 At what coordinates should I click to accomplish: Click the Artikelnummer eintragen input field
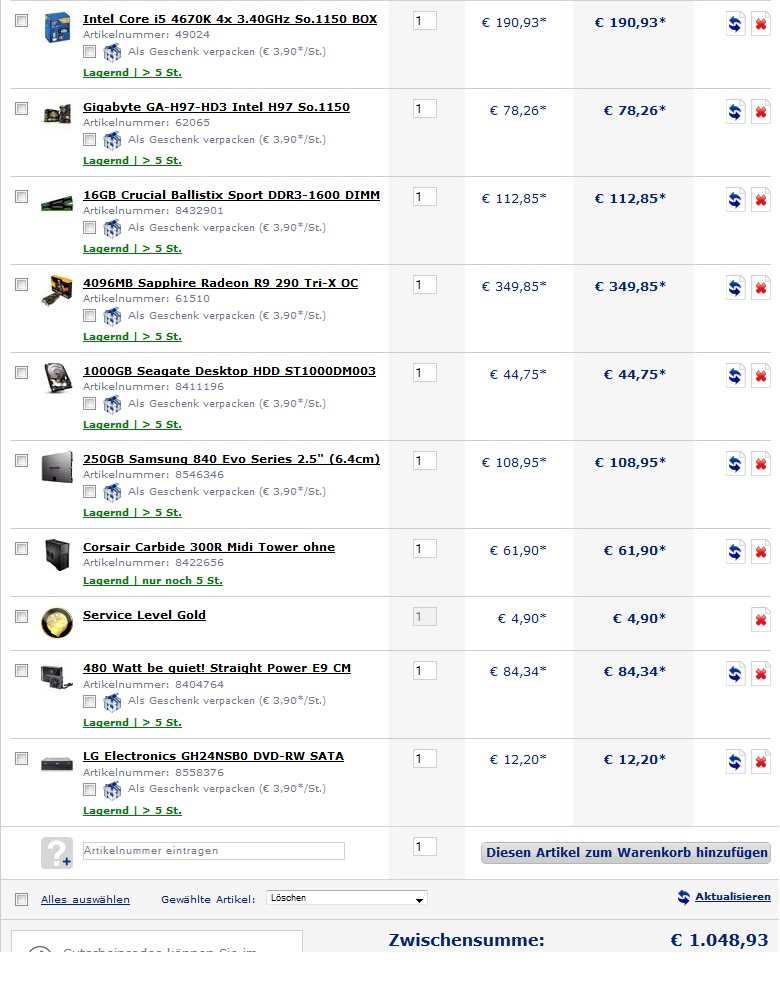click(x=213, y=851)
